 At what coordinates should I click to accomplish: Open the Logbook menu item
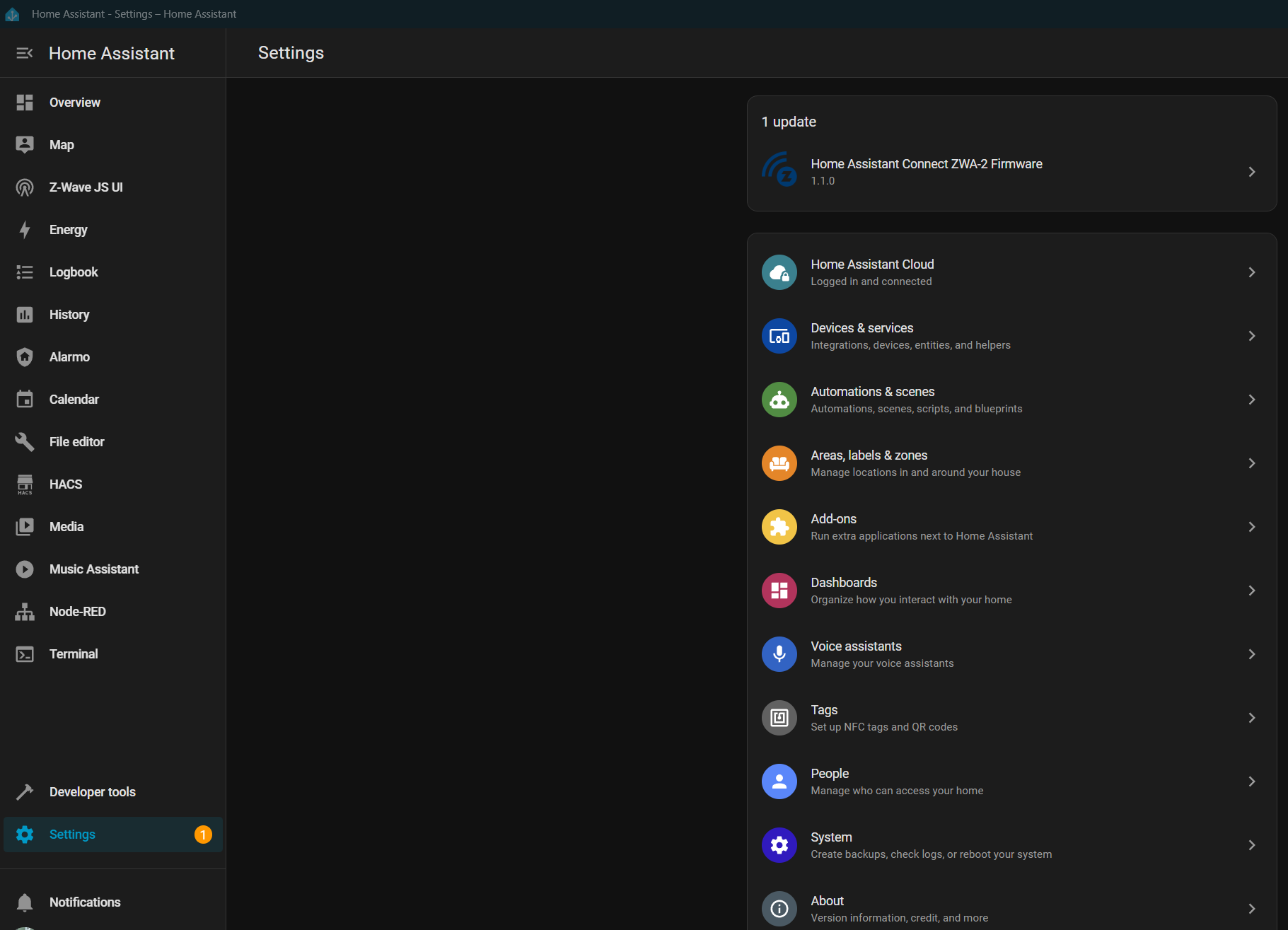tap(74, 272)
